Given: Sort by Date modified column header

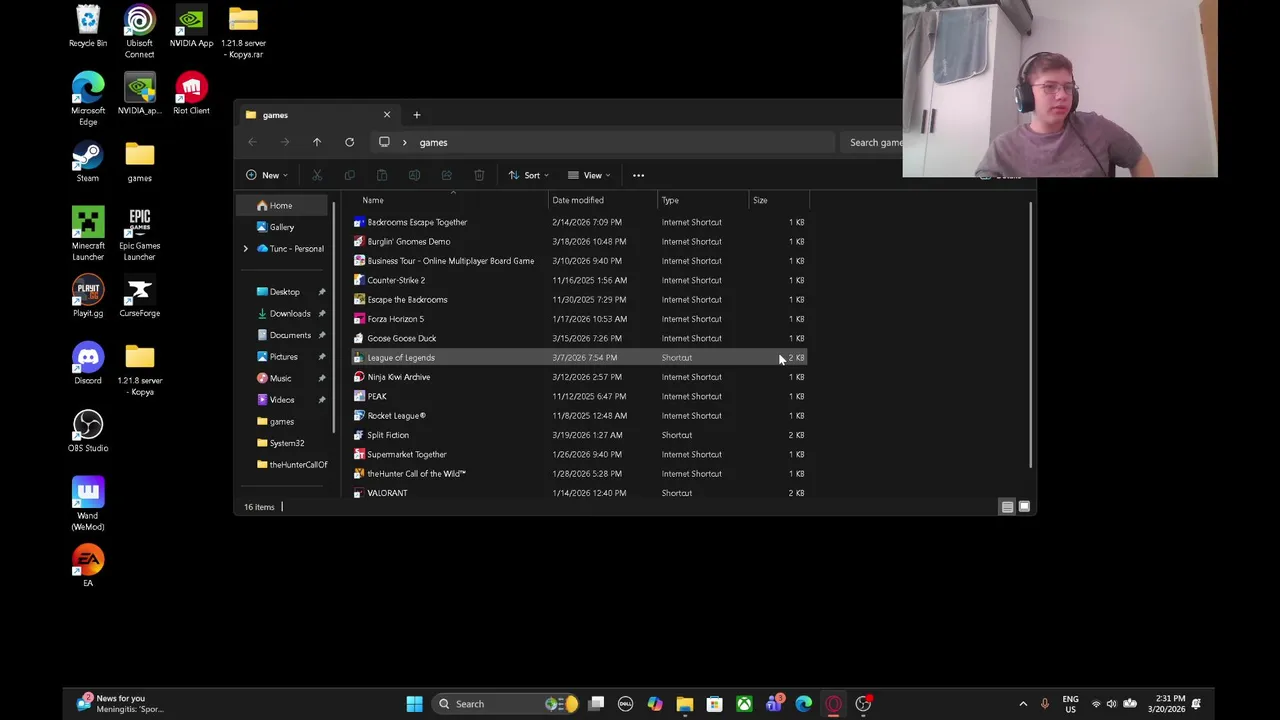Looking at the screenshot, I should click(602, 200).
